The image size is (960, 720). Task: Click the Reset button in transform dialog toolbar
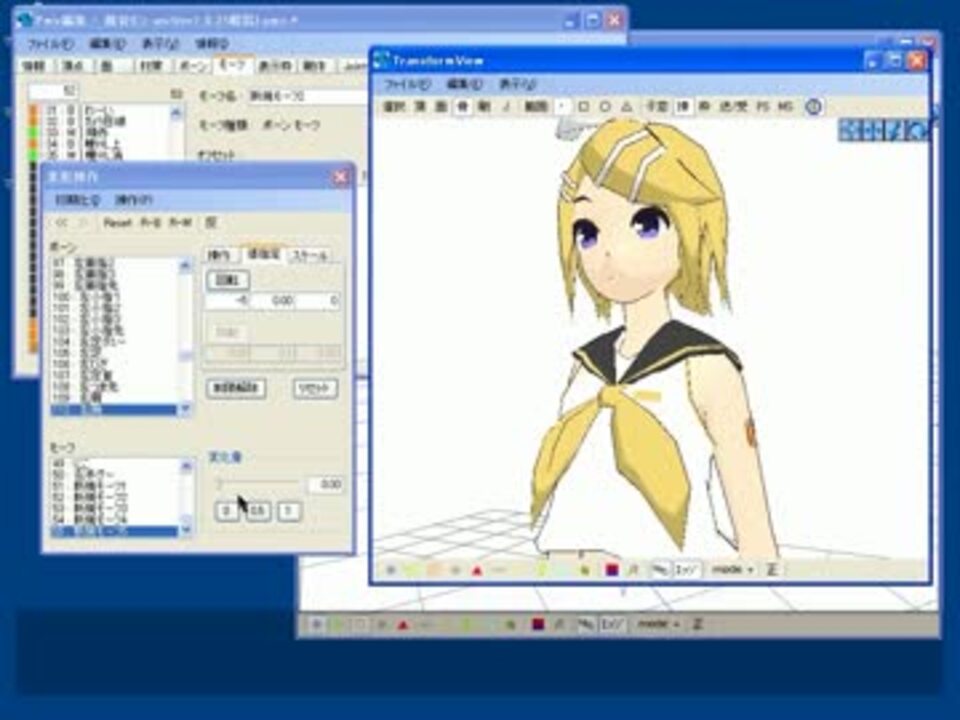[x=118, y=222]
